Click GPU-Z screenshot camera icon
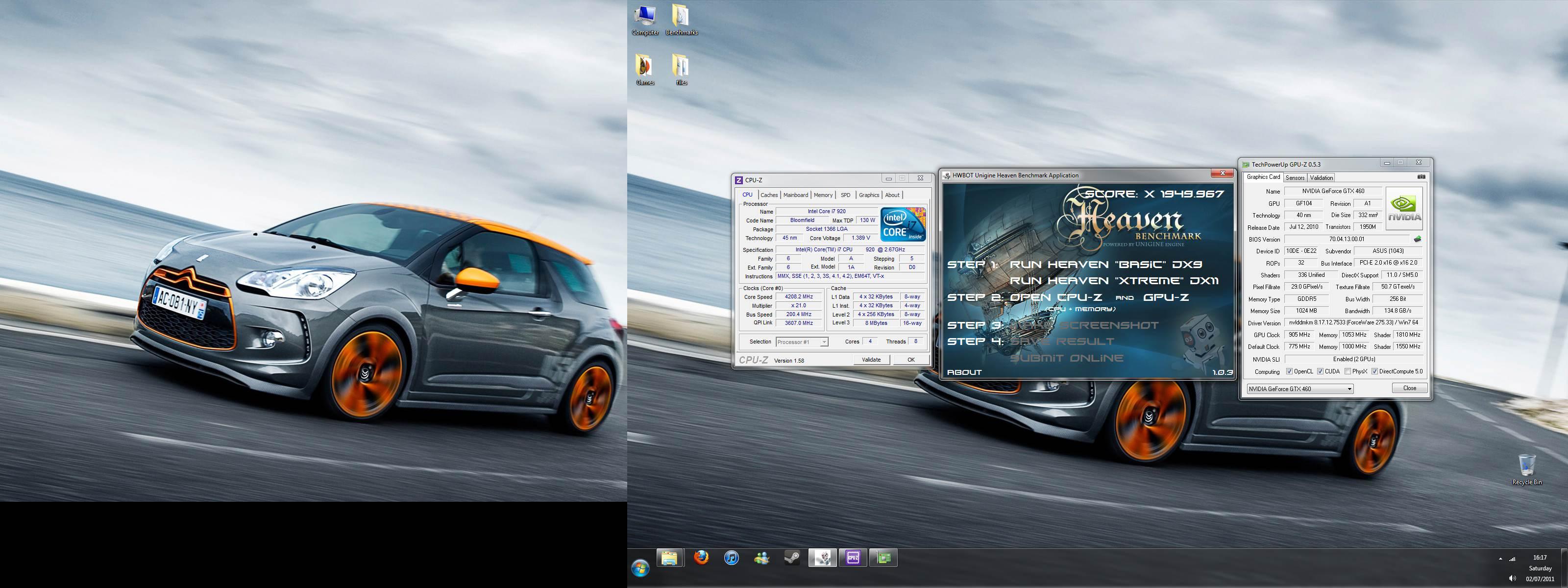This screenshot has width=1568, height=588. (1421, 177)
